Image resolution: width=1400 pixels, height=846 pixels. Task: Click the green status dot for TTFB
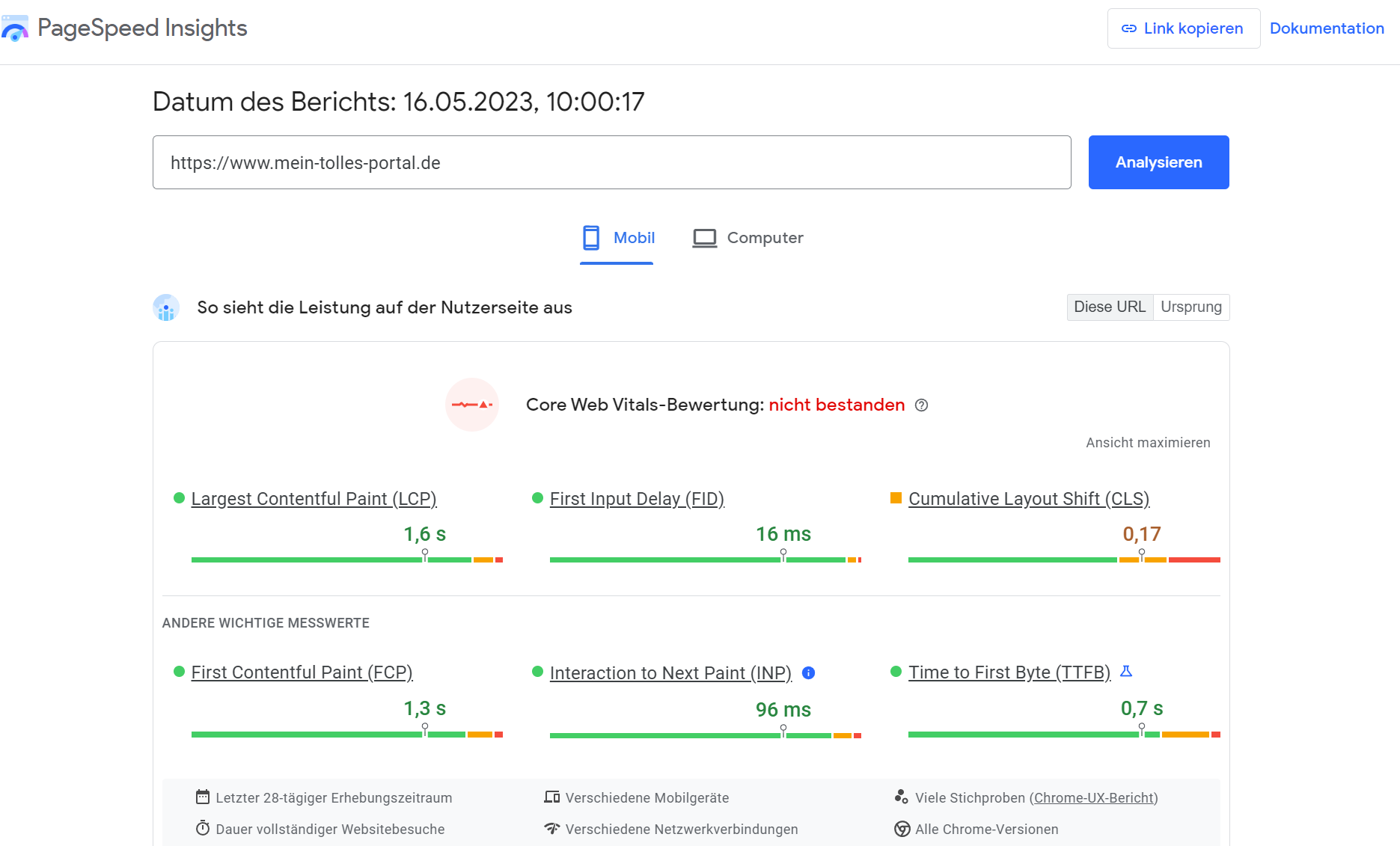[896, 672]
